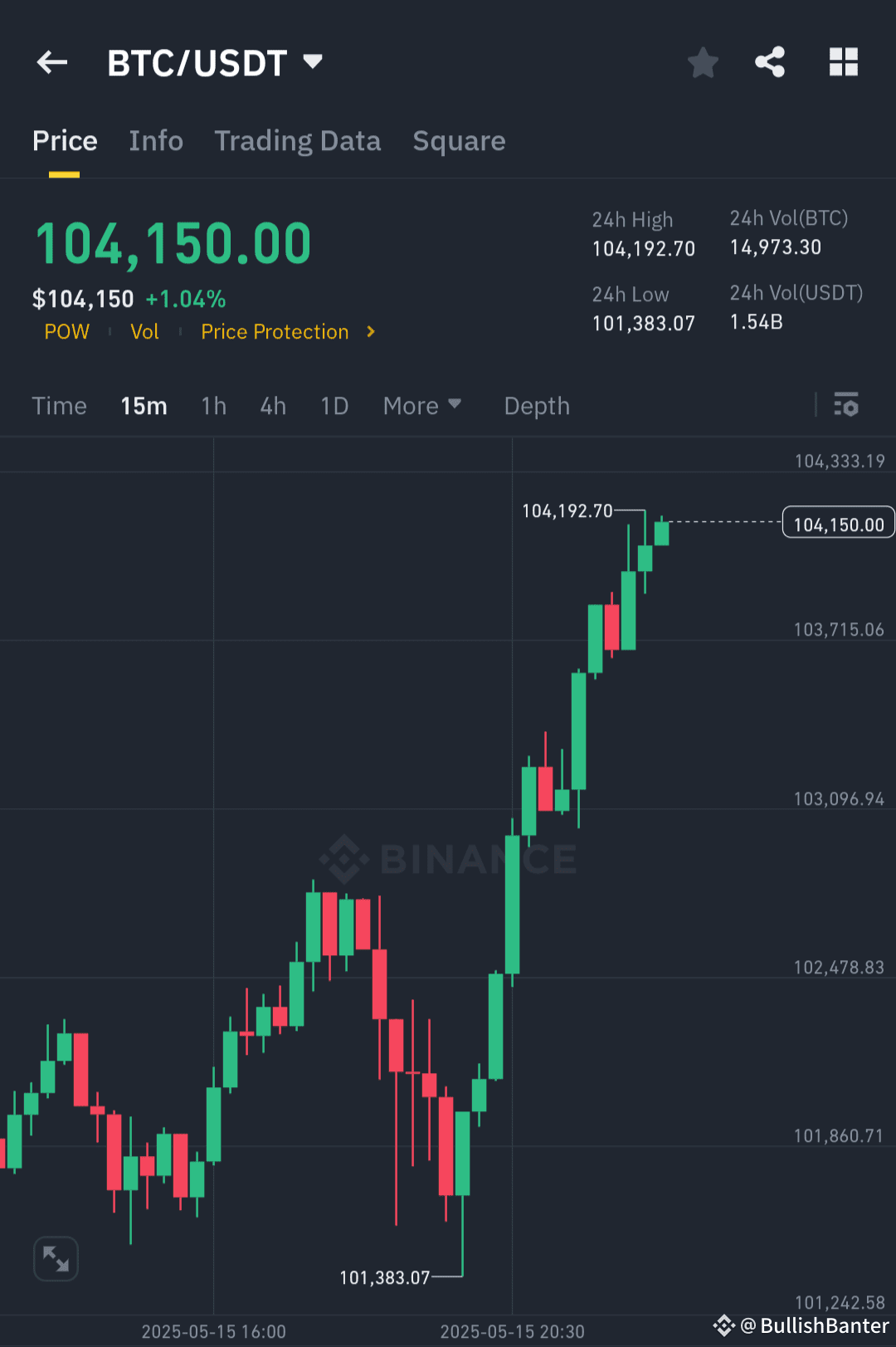
Task: Switch to the 4h timeframe
Action: pyautogui.click(x=272, y=406)
